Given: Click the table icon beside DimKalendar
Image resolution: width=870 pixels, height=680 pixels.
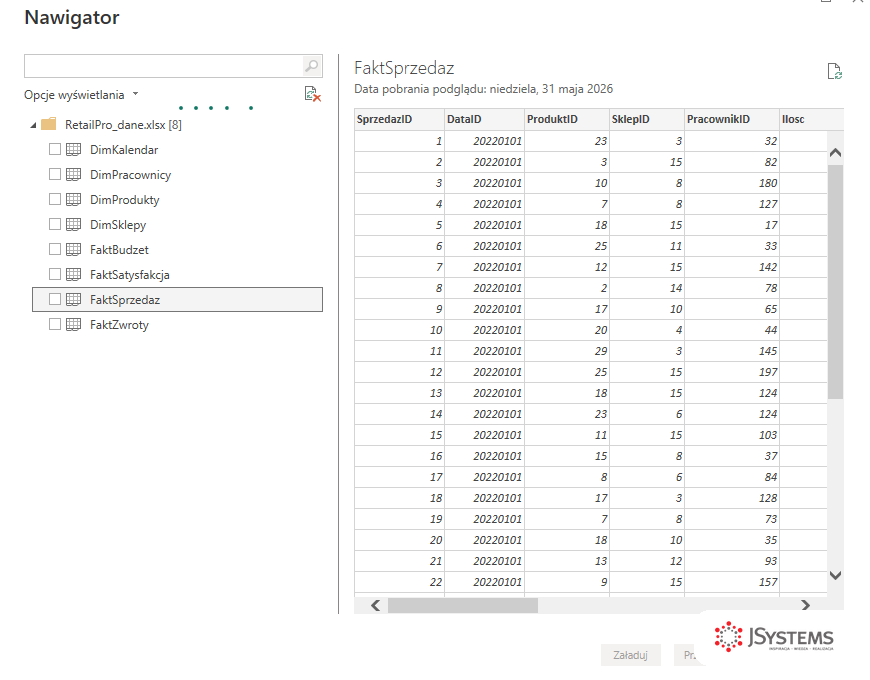Looking at the screenshot, I should click(x=73, y=149).
